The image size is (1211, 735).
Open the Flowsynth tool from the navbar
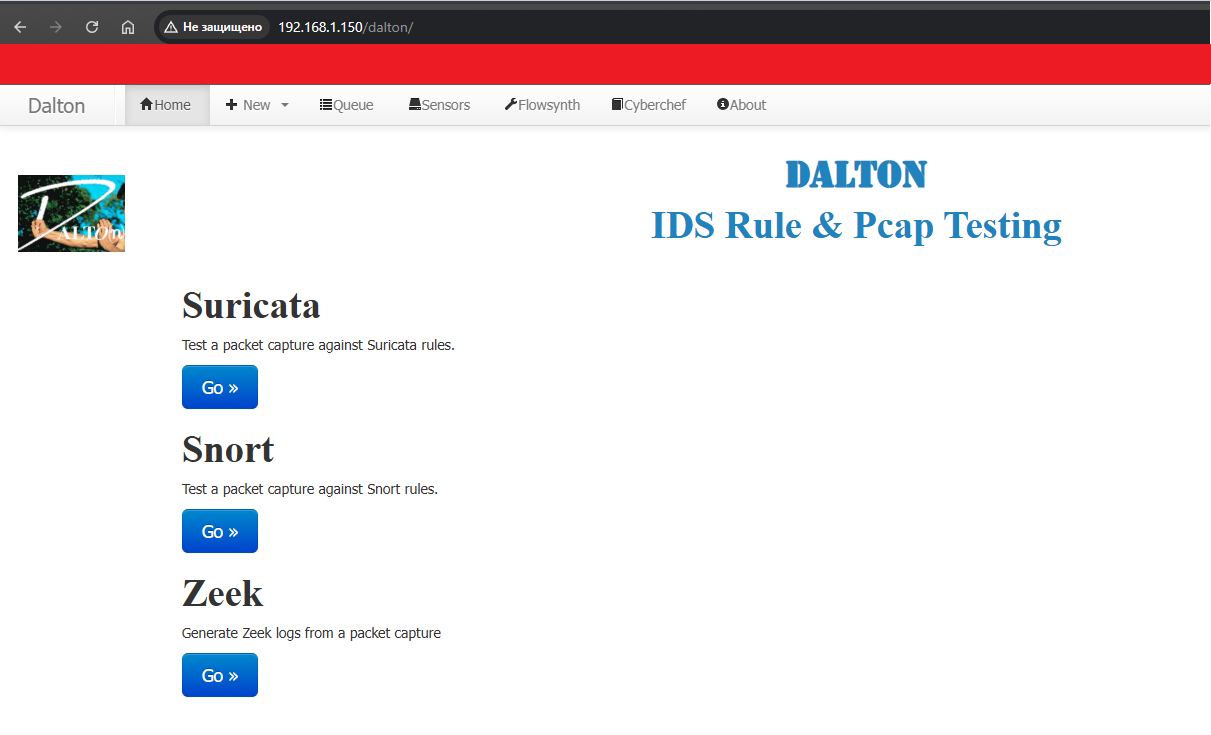click(542, 105)
